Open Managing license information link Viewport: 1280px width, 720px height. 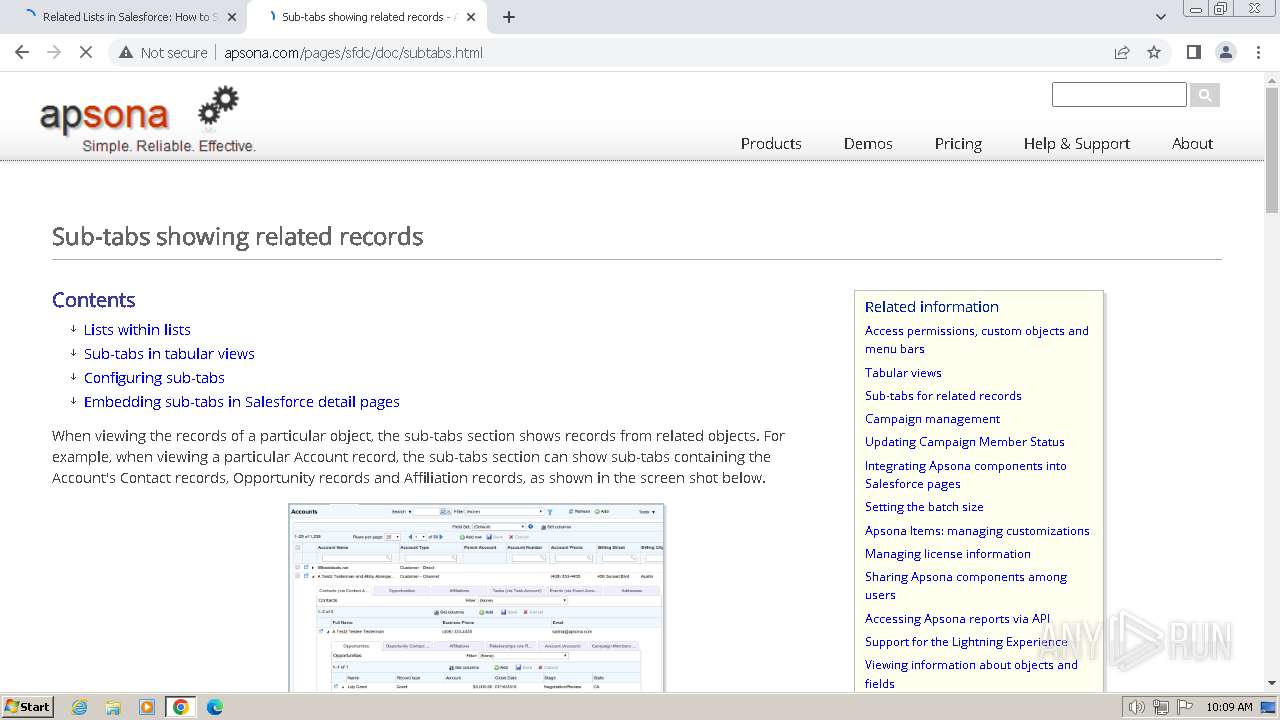948,553
